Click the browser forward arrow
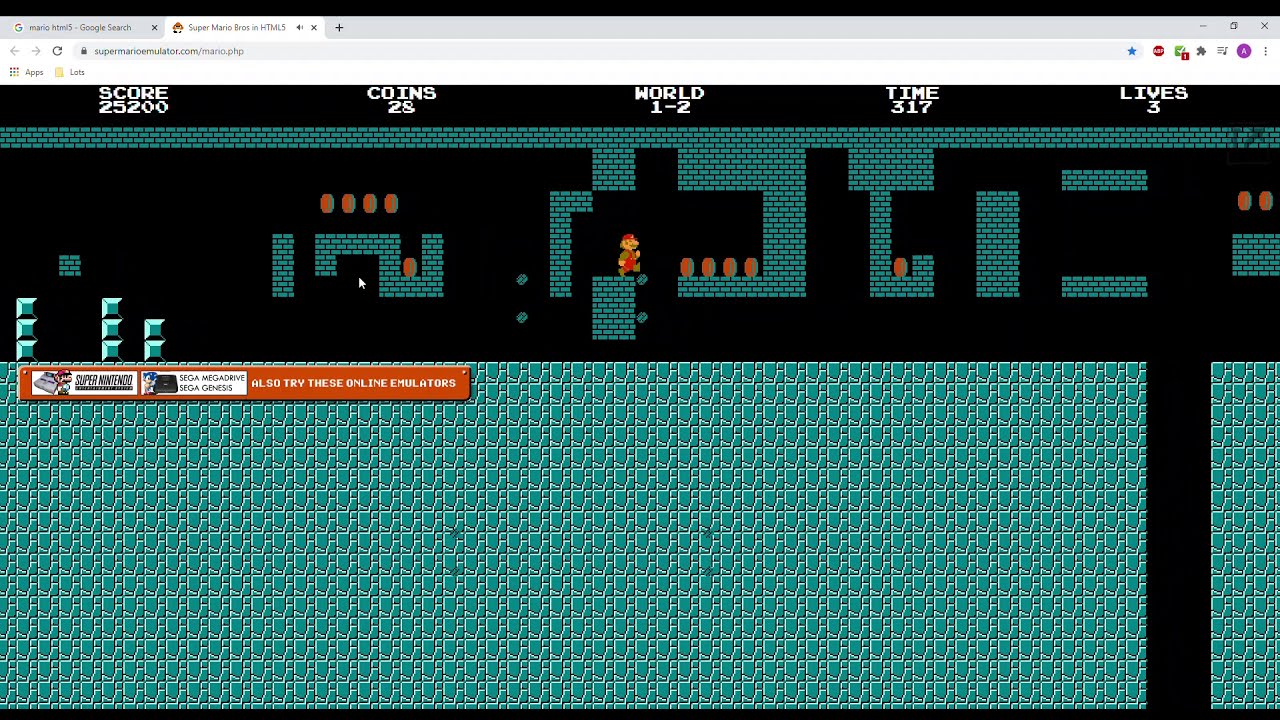The image size is (1280, 720). (x=36, y=51)
